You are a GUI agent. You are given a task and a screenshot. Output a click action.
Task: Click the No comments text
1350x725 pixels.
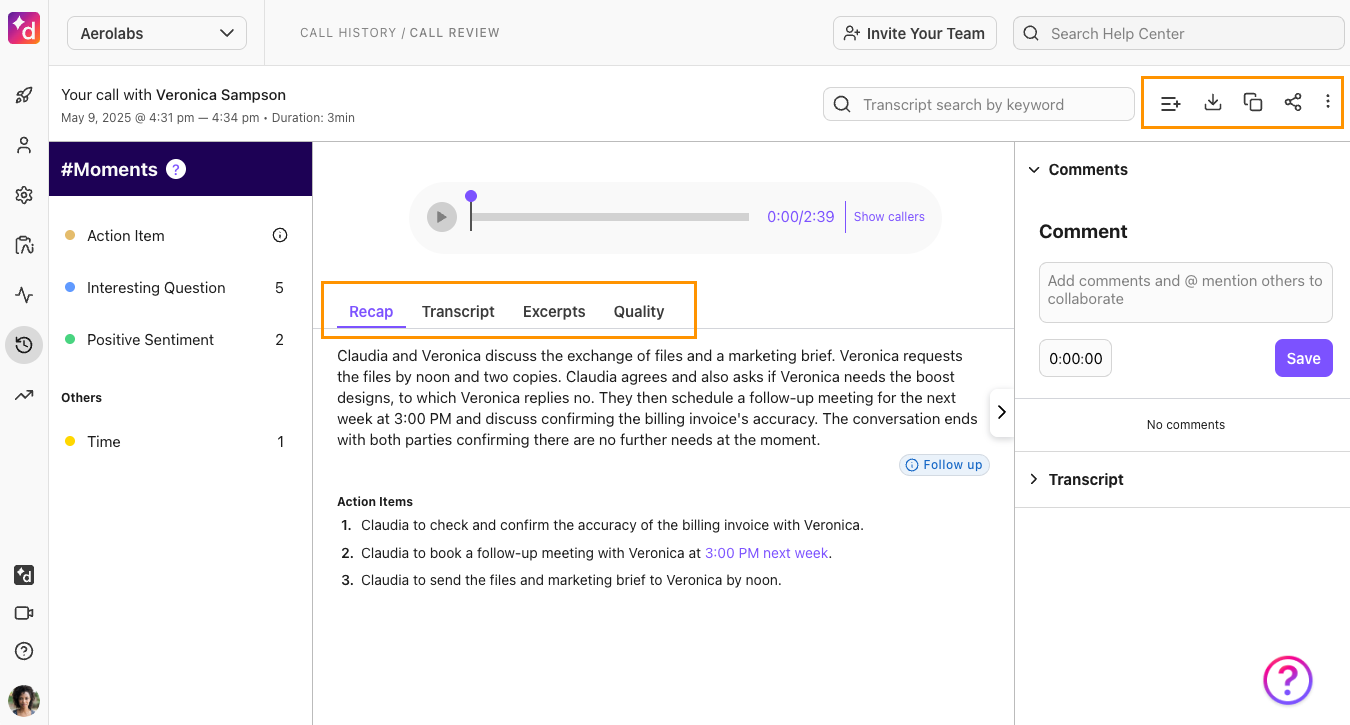click(1186, 425)
